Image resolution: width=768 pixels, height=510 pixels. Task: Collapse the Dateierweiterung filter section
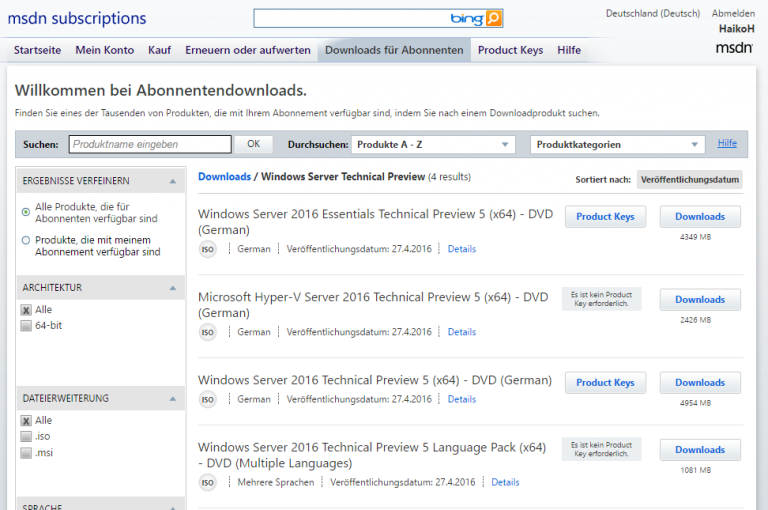[173, 399]
